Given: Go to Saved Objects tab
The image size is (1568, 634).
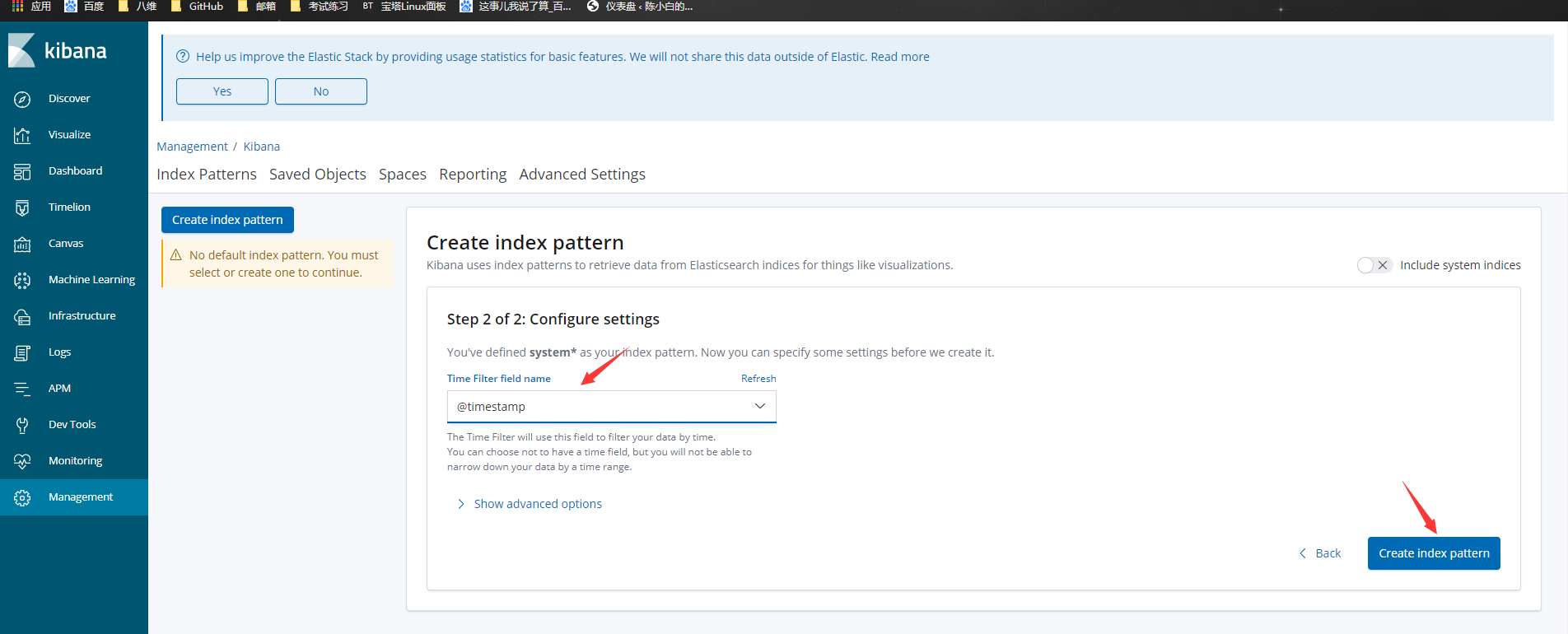Looking at the screenshot, I should tap(318, 175).
